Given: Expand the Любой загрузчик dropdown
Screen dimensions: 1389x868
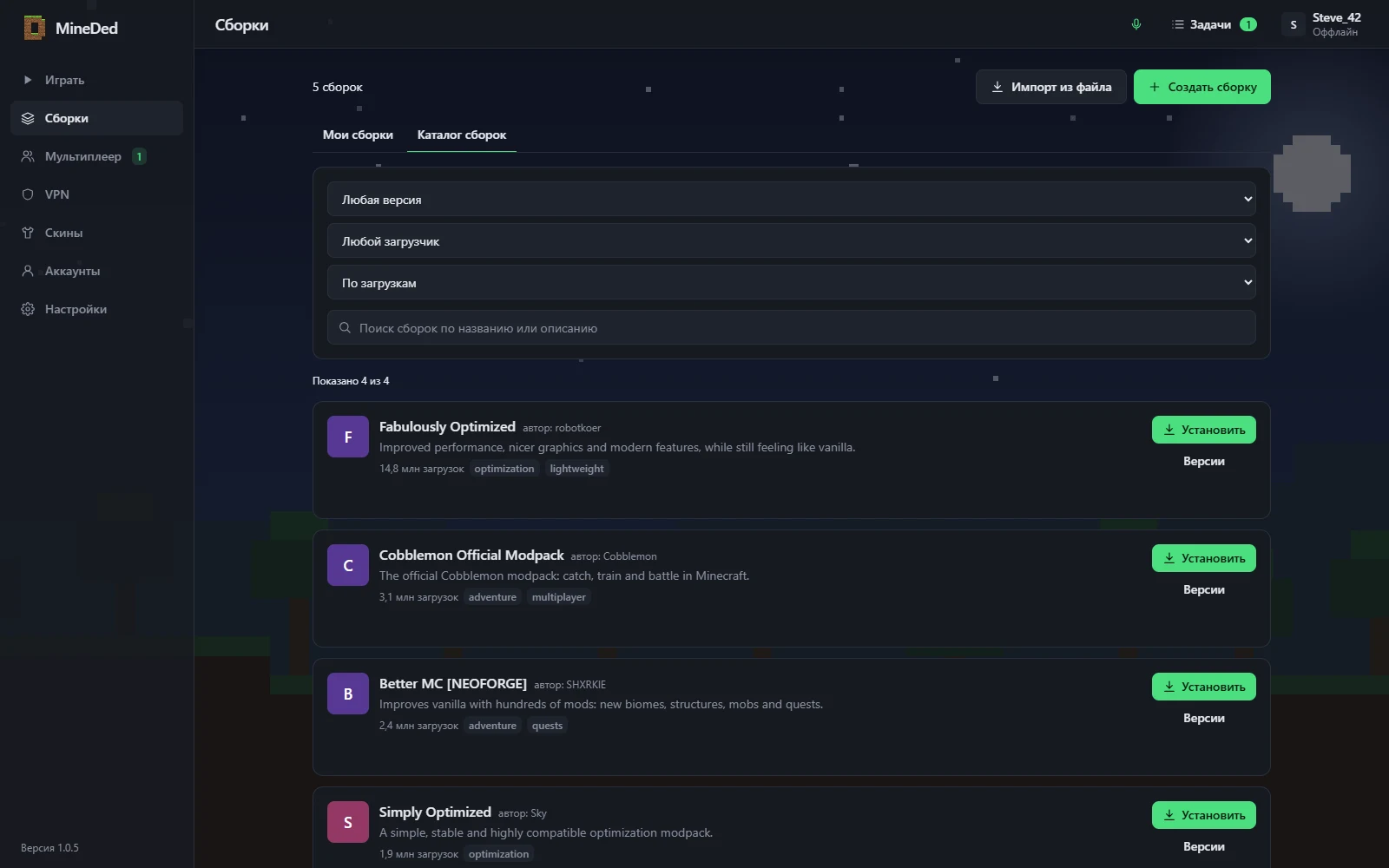Looking at the screenshot, I should pyautogui.click(x=792, y=240).
